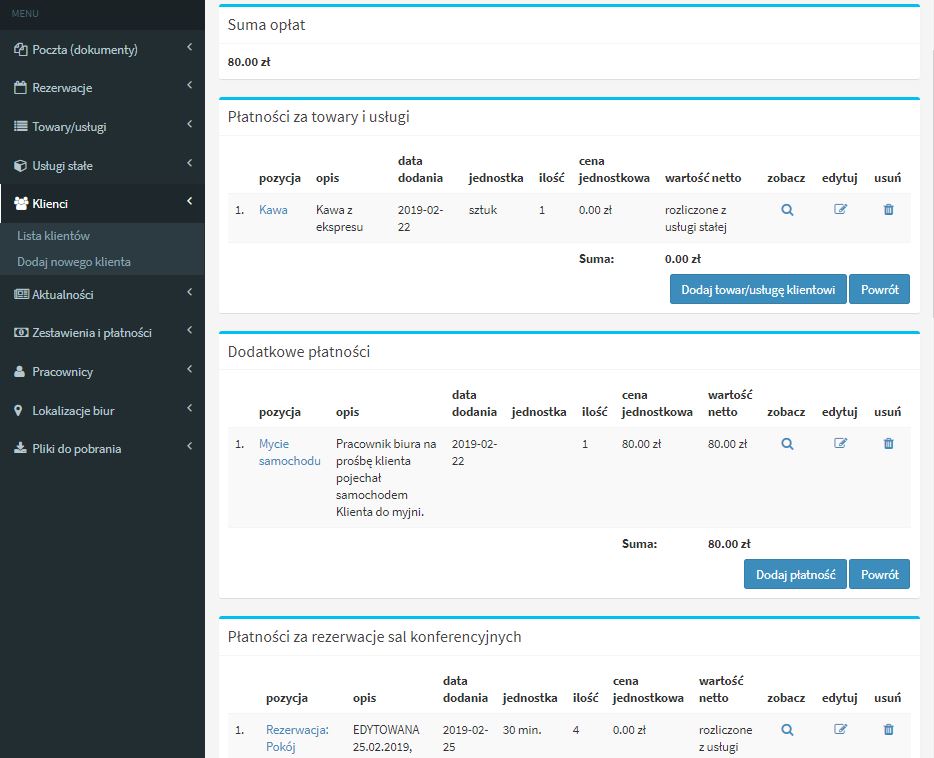Click the Lokalizacje biur map pin icon

tap(18, 410)
